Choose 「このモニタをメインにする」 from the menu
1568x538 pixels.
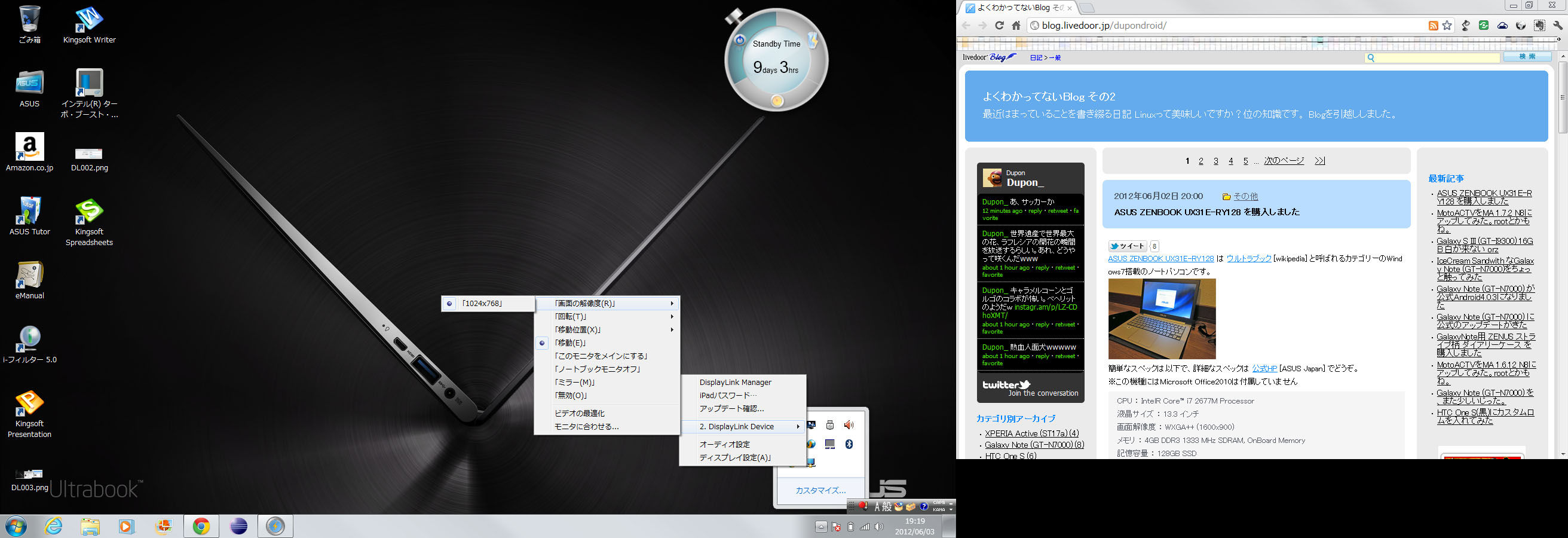click(x=607, y=356)
